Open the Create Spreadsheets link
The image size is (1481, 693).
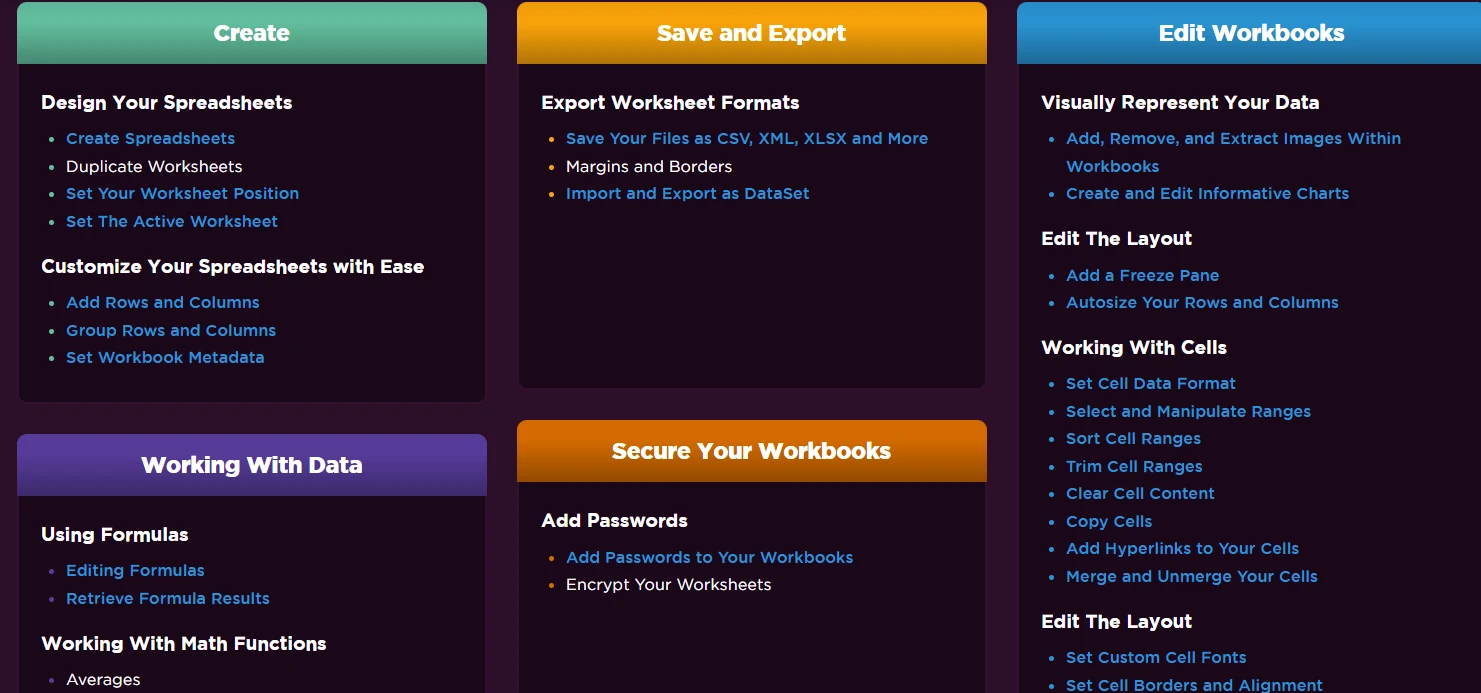[150, 139]
